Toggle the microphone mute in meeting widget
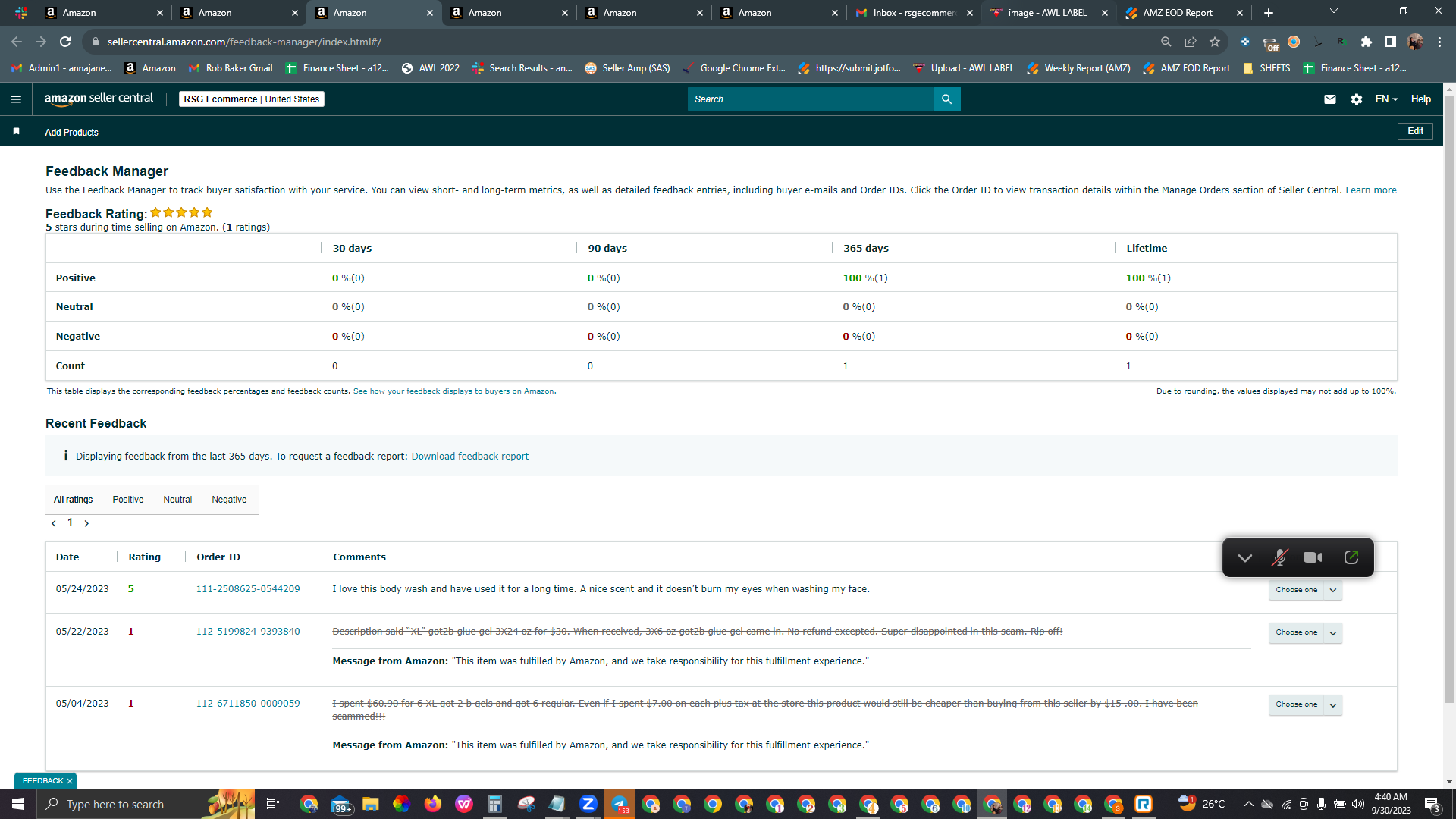Image resolution: width=1456 pixels, height=819 pixels. coord(1279,557)
